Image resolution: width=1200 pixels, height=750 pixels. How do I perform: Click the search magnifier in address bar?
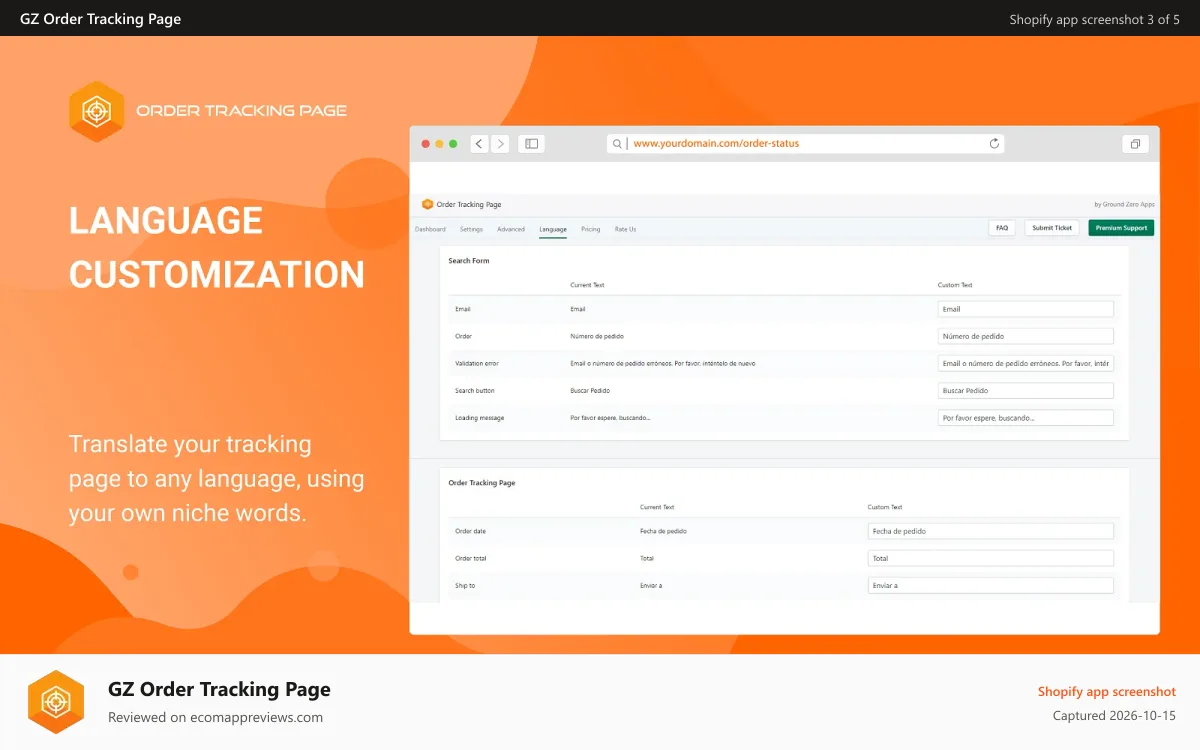pyautogui.click(x=619, y=144)
